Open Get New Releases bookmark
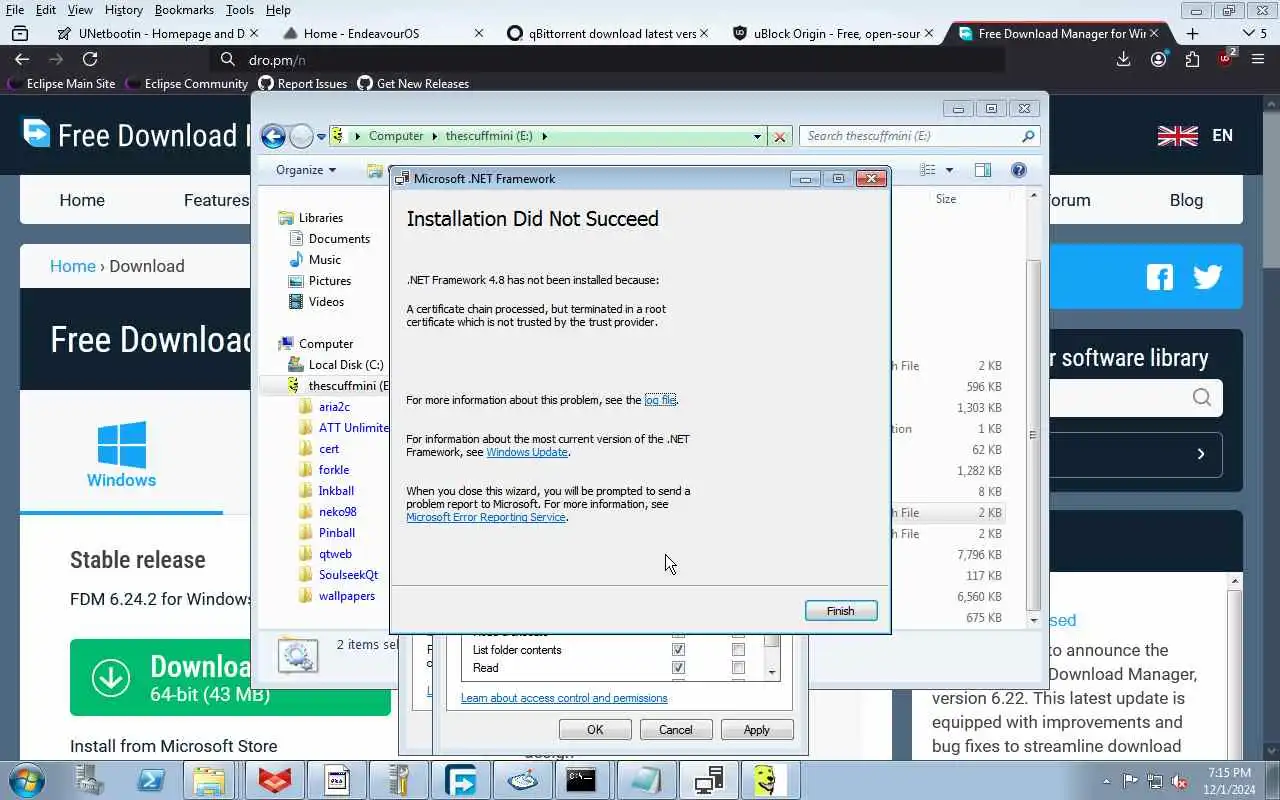Viewport: 1280px width, 800px height. coord(413,84)
